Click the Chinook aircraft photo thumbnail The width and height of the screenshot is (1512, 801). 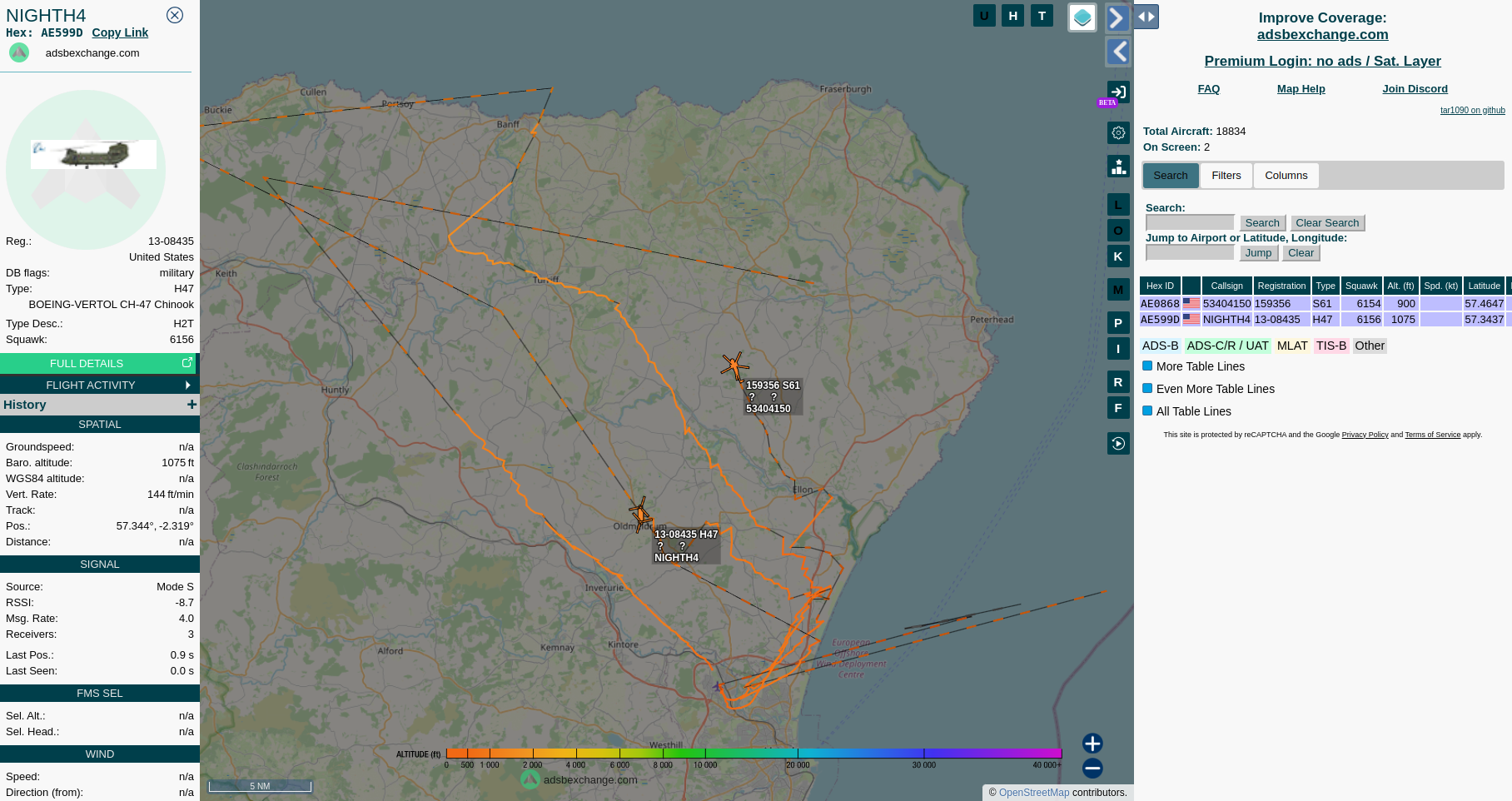pyautogui.click(x=93, y=155)
